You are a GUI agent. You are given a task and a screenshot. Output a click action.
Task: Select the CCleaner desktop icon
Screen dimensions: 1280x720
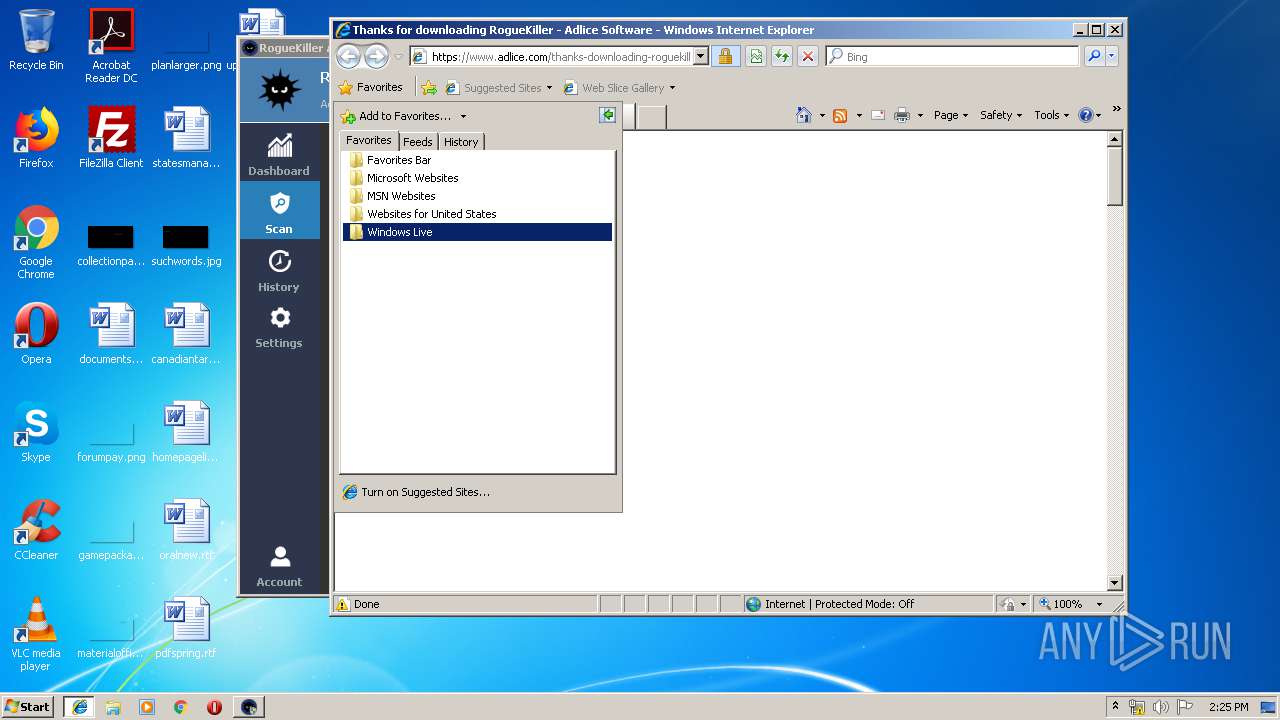pos(36,529)
